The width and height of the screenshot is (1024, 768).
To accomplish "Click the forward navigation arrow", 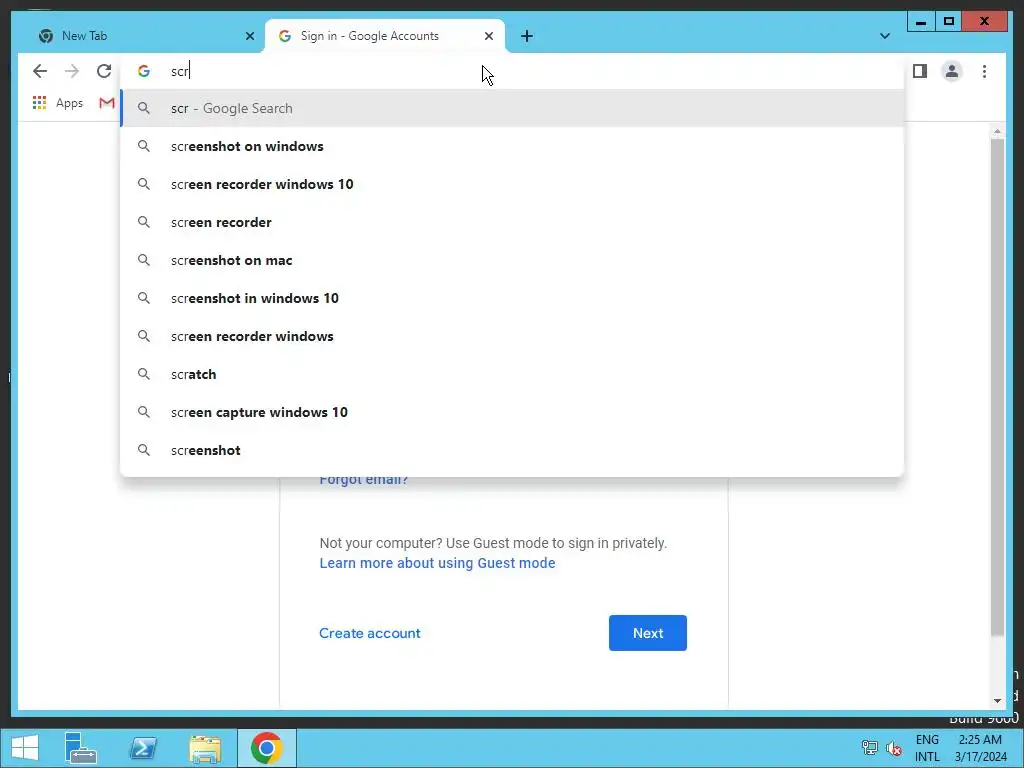I will (72, 71).
